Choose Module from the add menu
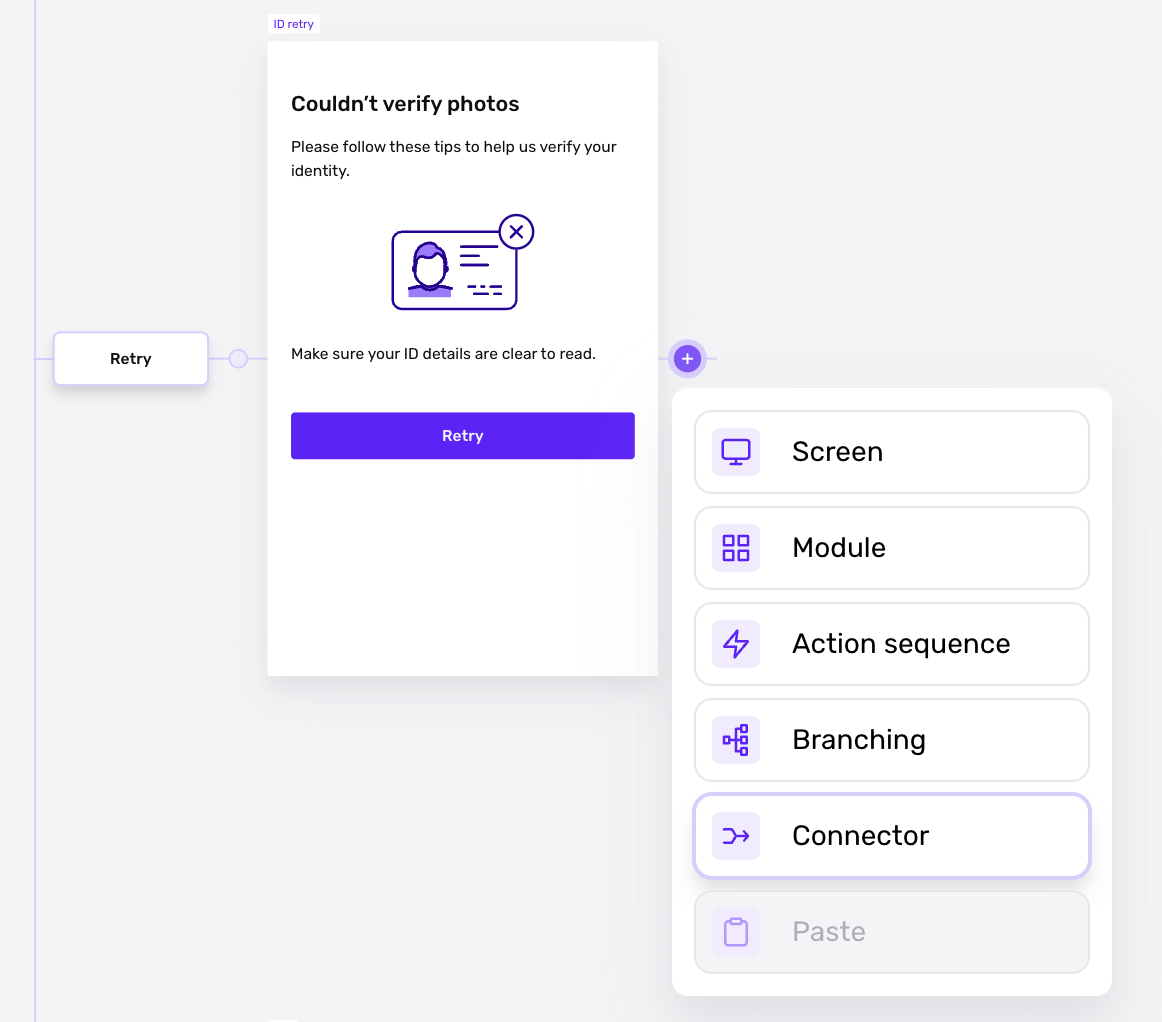 click(x=892, y=548)
